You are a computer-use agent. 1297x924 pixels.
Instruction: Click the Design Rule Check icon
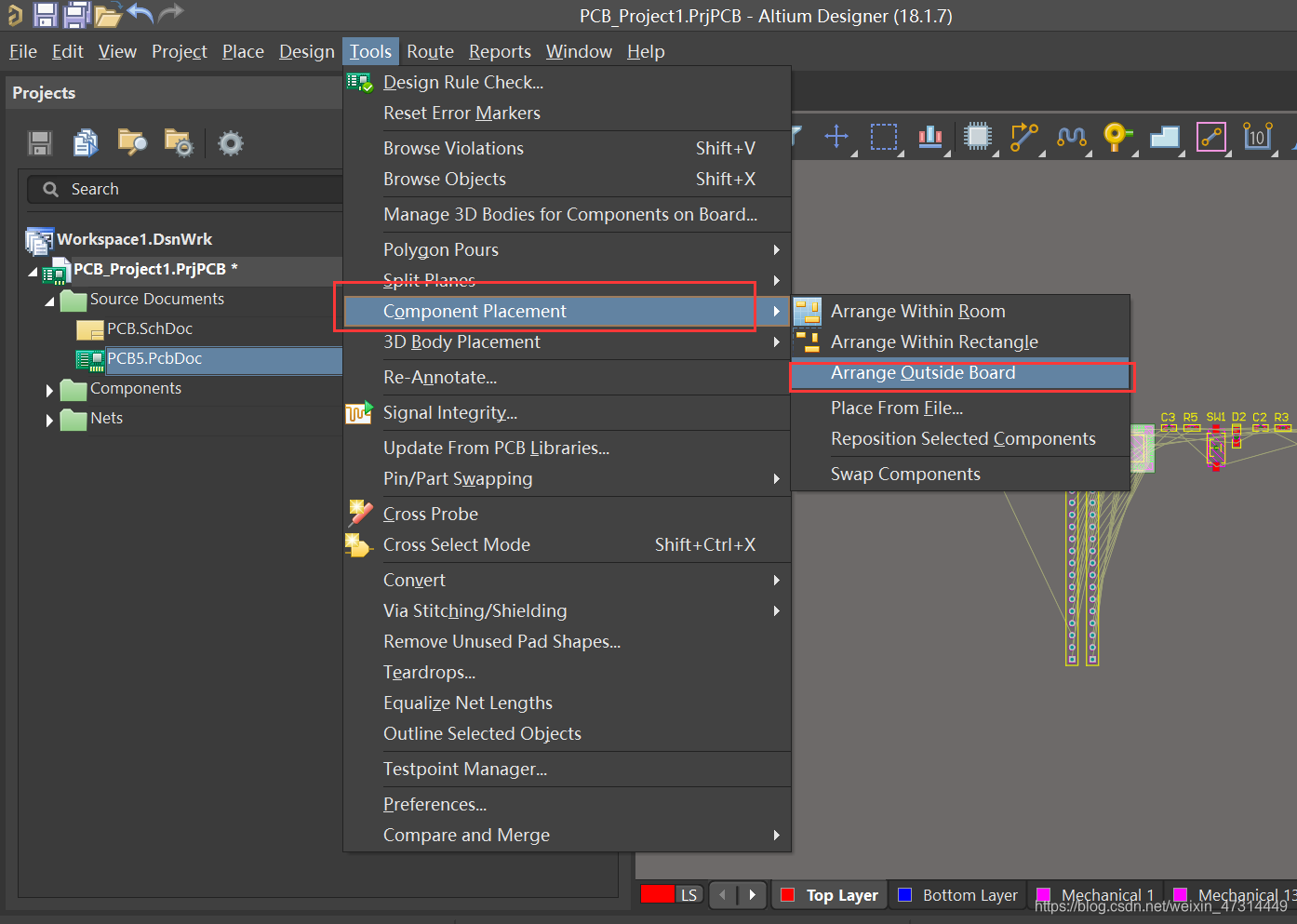[359, 83]
